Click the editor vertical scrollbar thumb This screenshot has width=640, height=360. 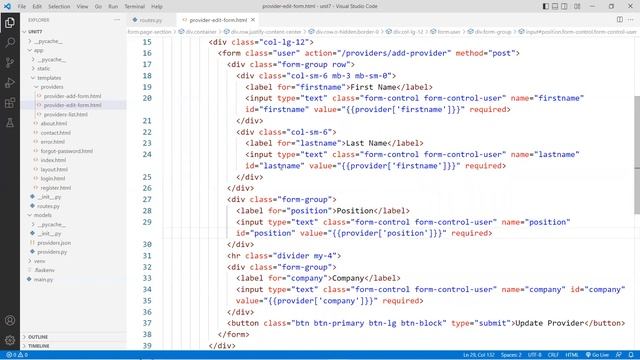(x=637, y=154)
